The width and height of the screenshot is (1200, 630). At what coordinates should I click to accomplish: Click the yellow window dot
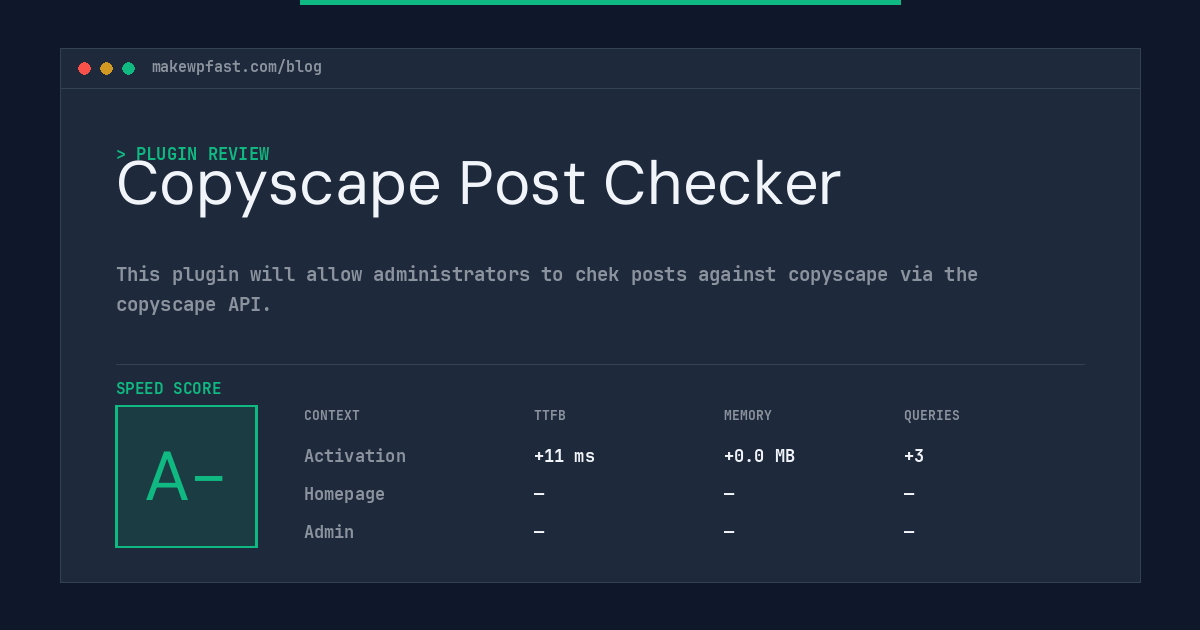coord(106,68)
